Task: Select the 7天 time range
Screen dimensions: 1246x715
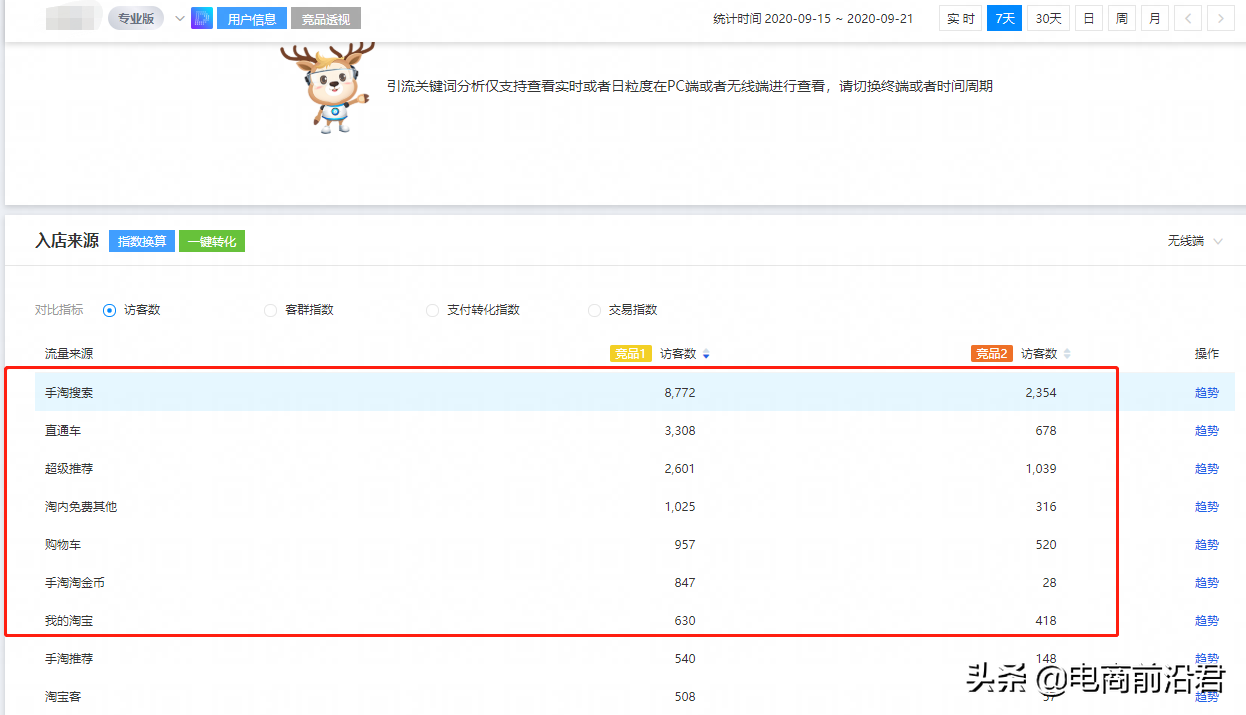Action: 1004,18
